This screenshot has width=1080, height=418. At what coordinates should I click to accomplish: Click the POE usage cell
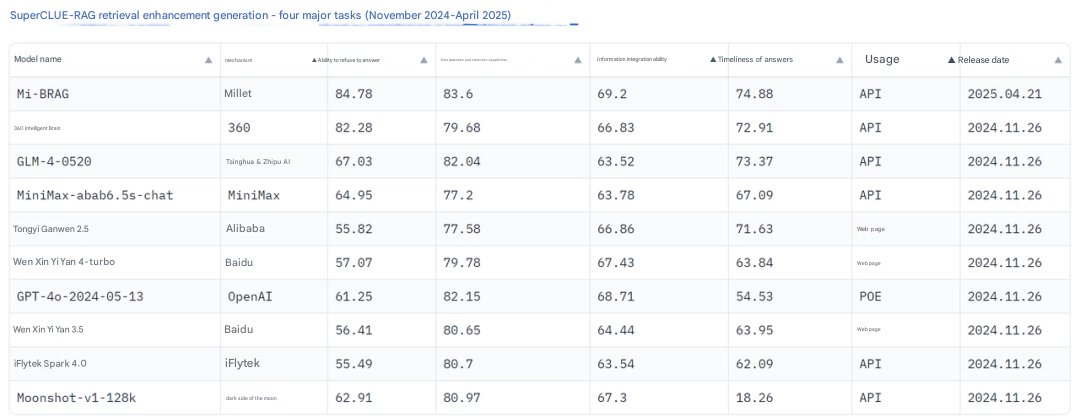point(870,297)
